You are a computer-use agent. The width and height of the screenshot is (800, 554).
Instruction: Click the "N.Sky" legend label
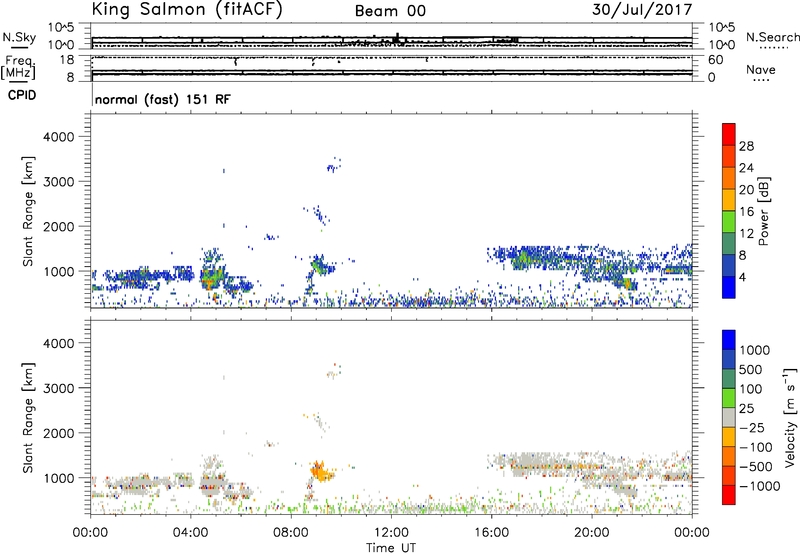[19, 37]
